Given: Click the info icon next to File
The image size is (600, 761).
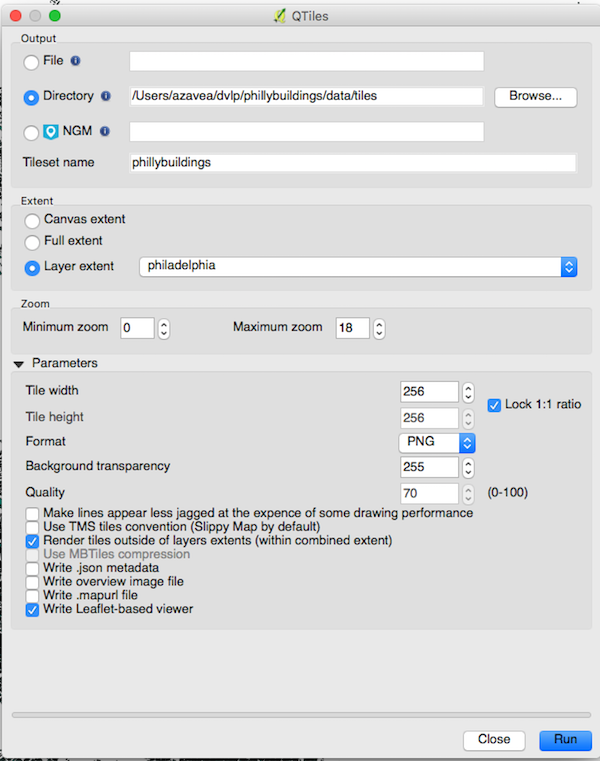Looking at the screenshot, I should point(75,61).
